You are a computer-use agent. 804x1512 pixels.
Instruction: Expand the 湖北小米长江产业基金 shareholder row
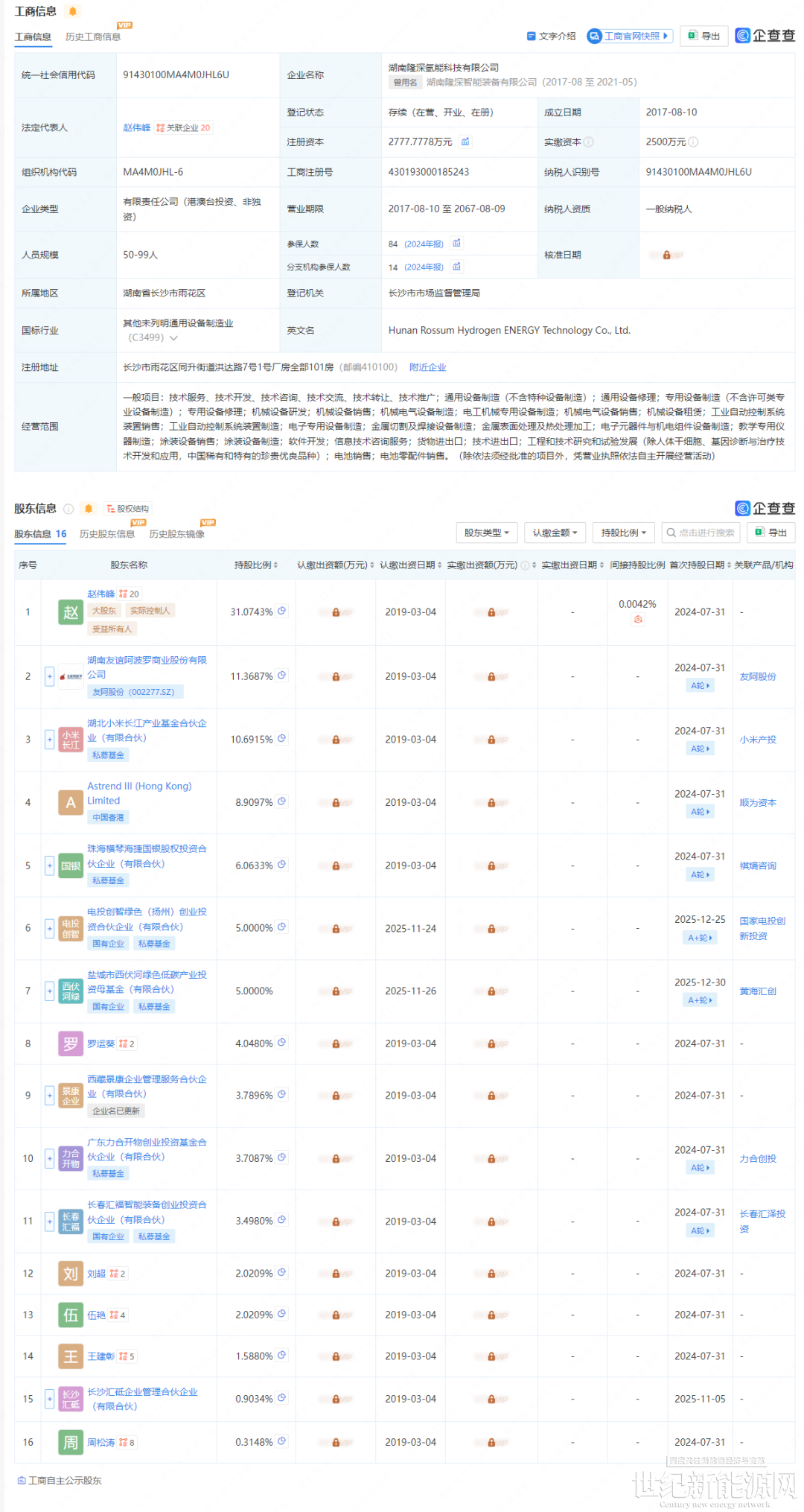pos(50,740)
